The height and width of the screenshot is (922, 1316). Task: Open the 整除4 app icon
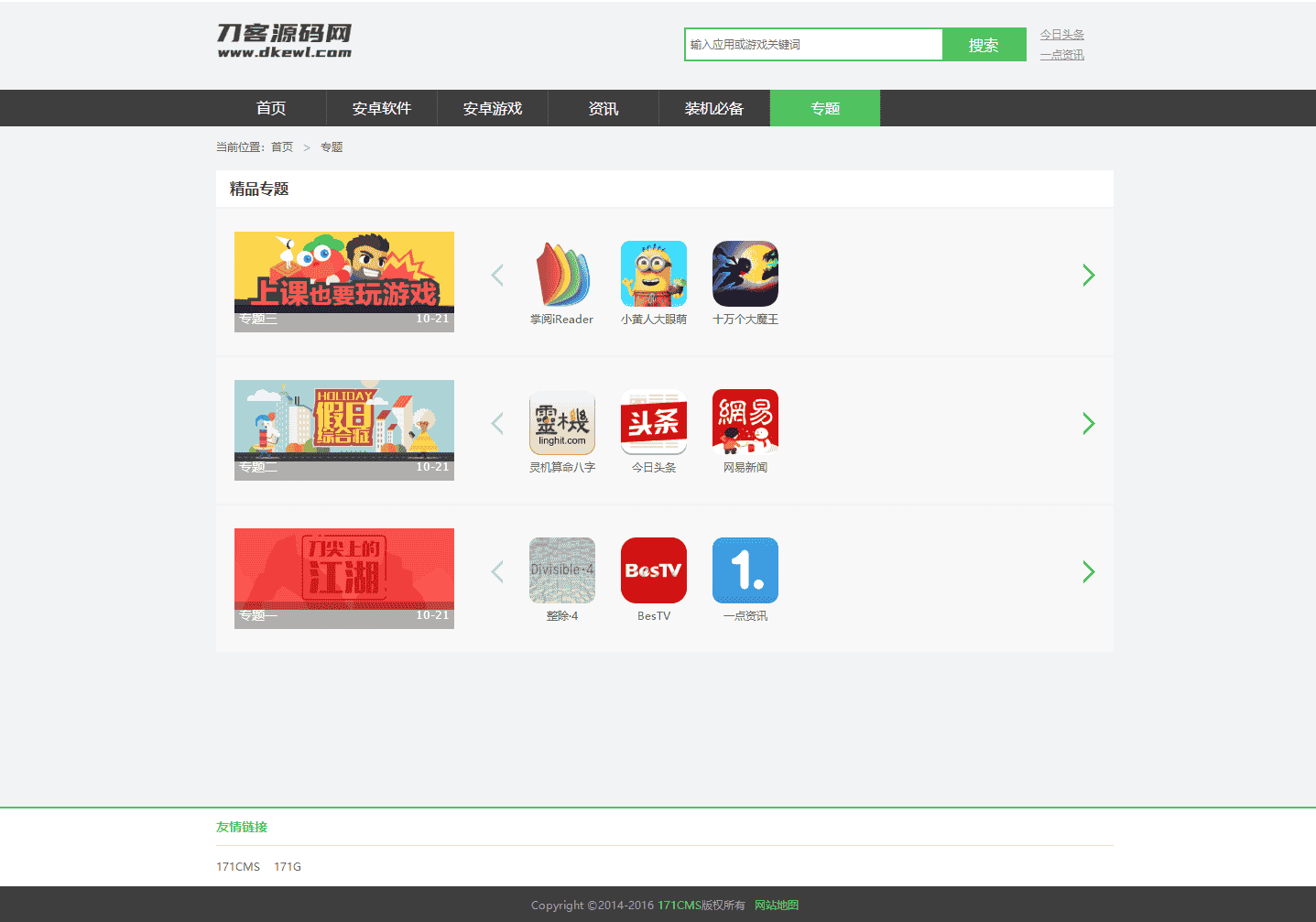[x=562, y=570]
